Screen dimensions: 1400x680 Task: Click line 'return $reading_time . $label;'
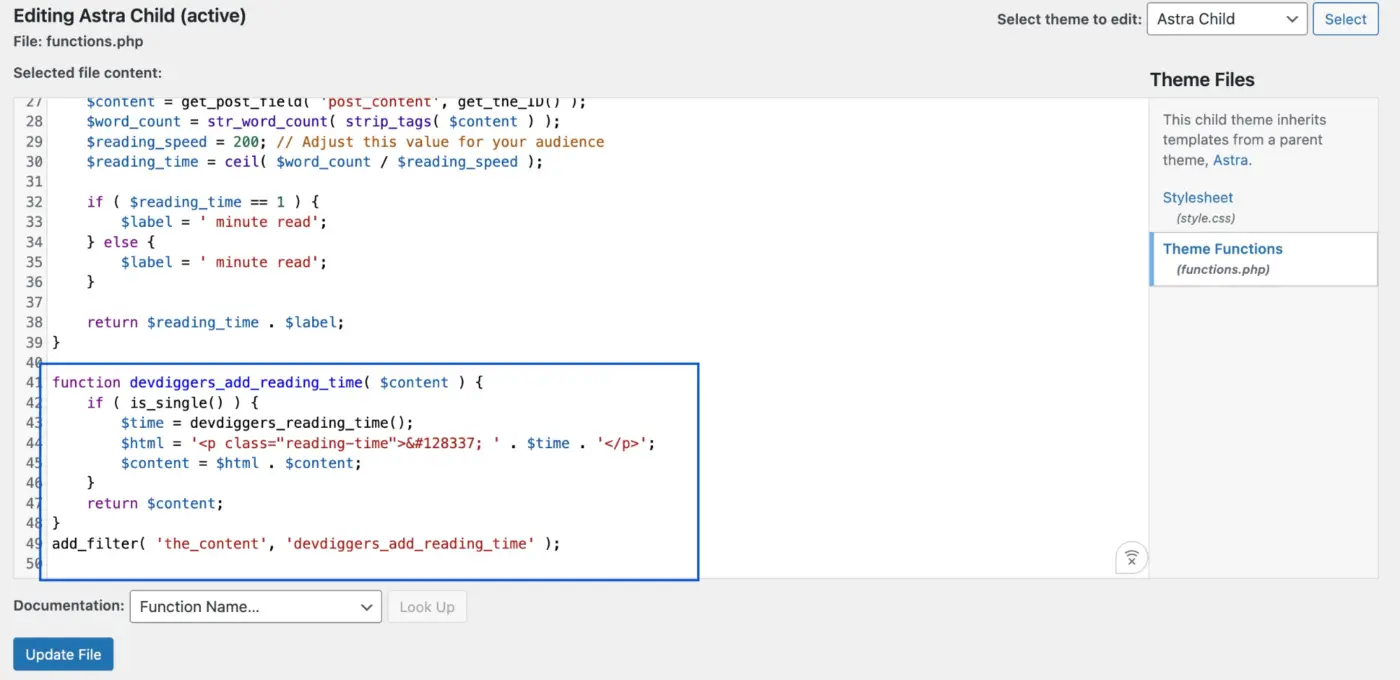point(215,322)
